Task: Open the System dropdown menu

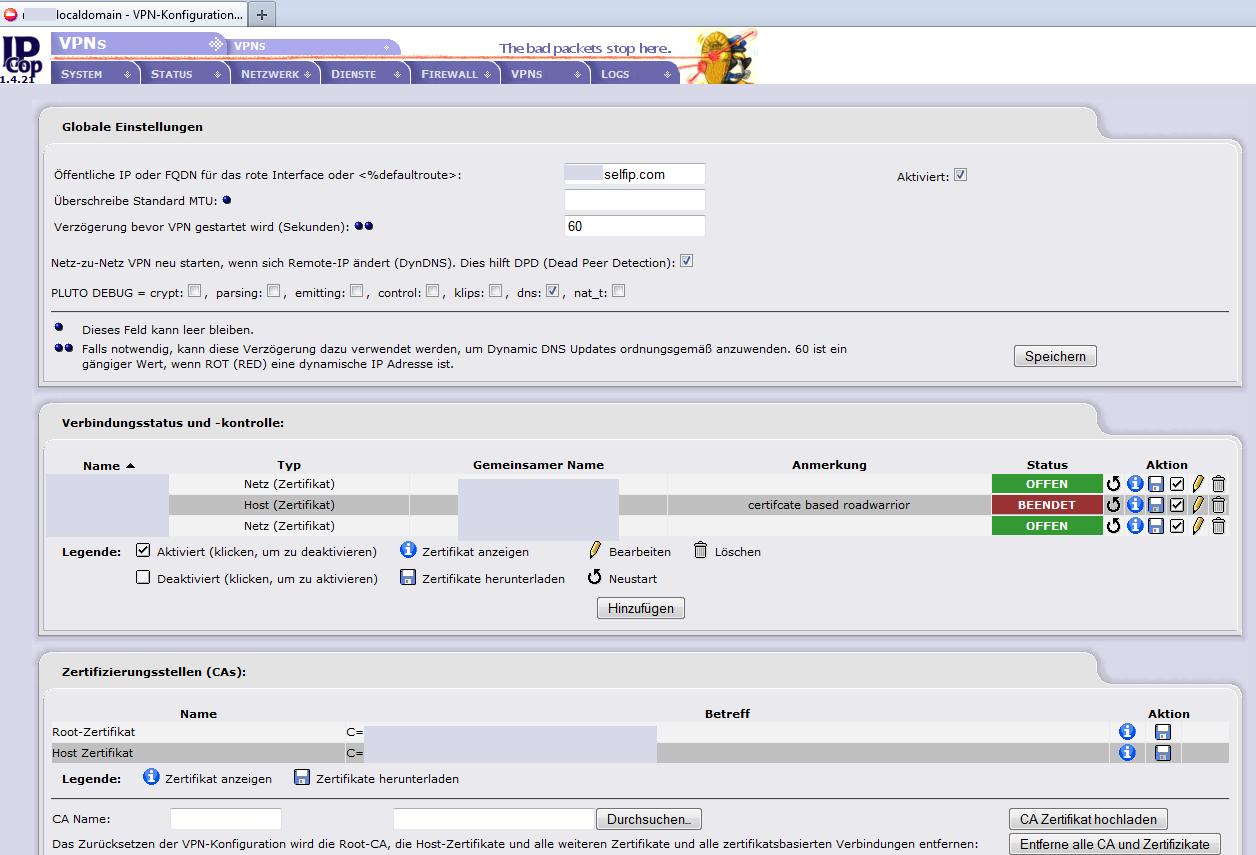Action: pos(95,74)
